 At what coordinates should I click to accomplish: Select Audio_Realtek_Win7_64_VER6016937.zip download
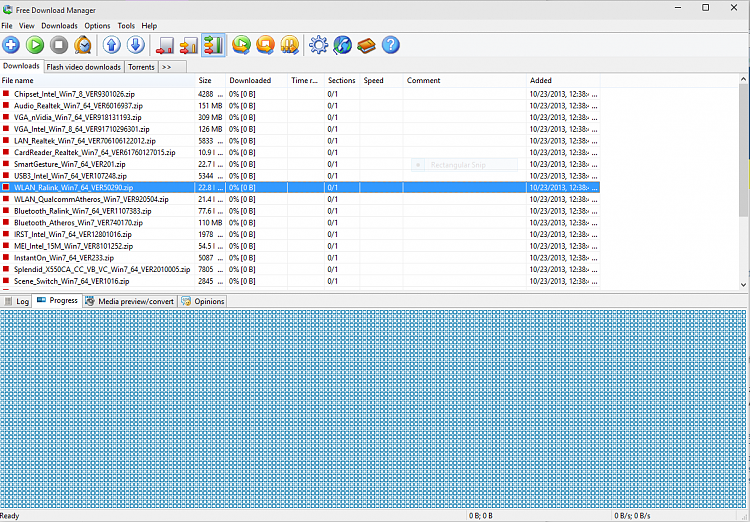300,106
